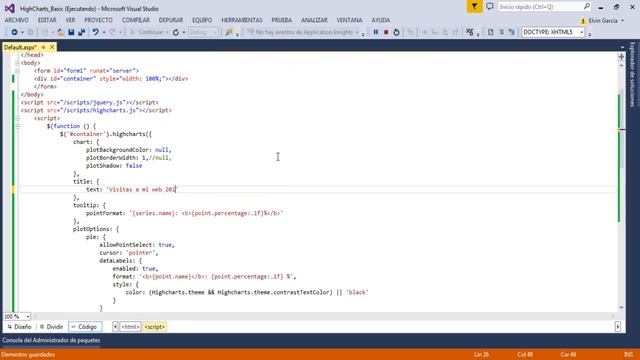Switch to Diseño view

point(20,327)
